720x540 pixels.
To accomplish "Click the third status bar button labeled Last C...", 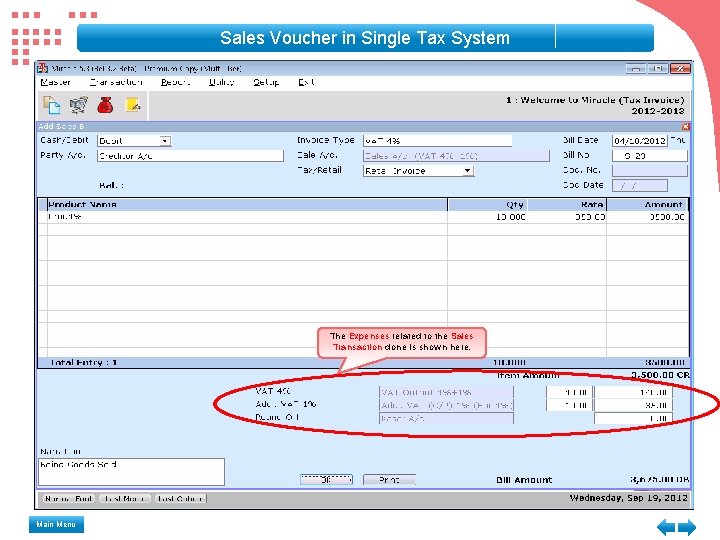I will (x=180, y=499).
